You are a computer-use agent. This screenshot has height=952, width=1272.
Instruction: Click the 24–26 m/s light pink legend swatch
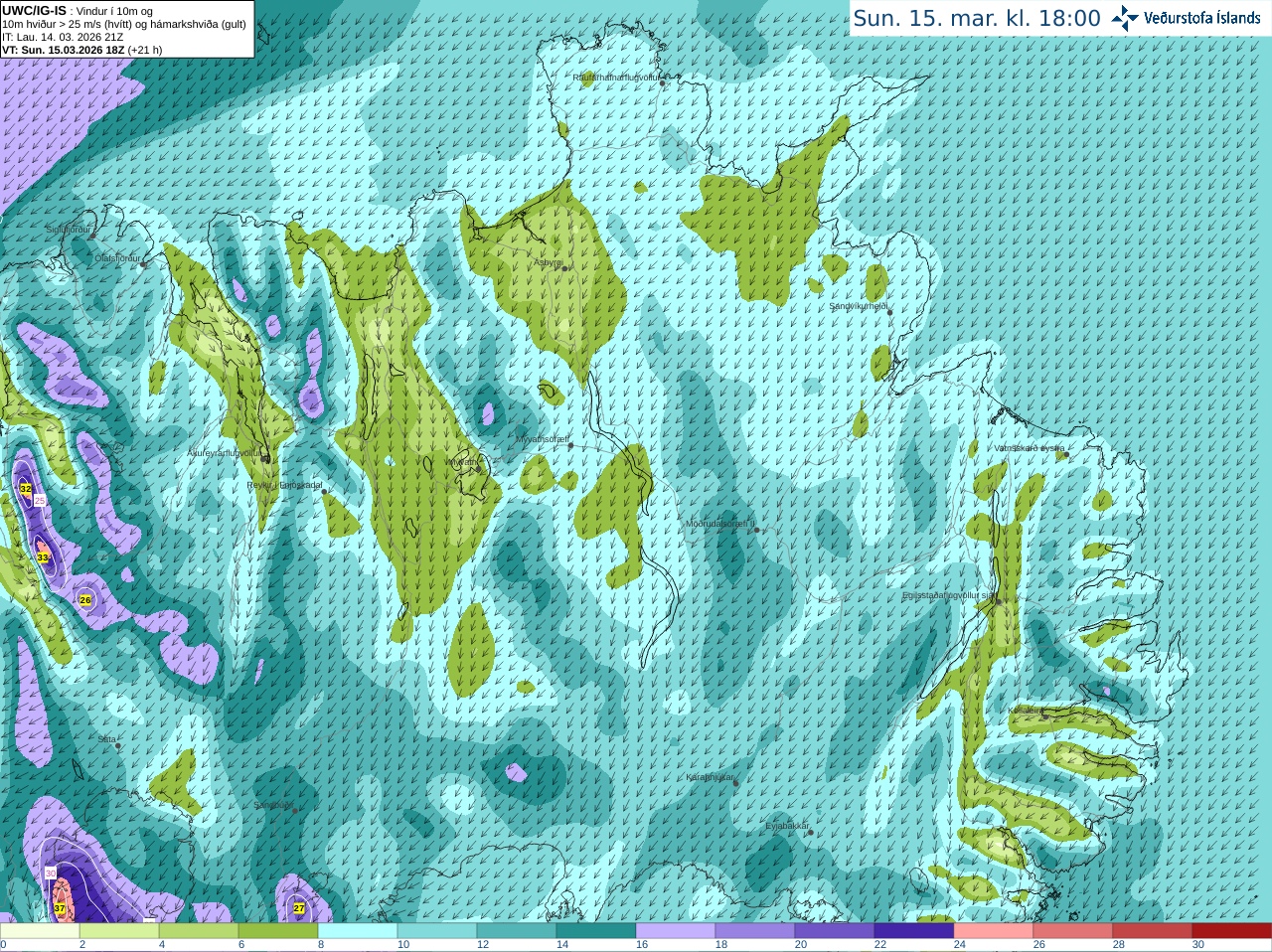[x=994, y=931]
